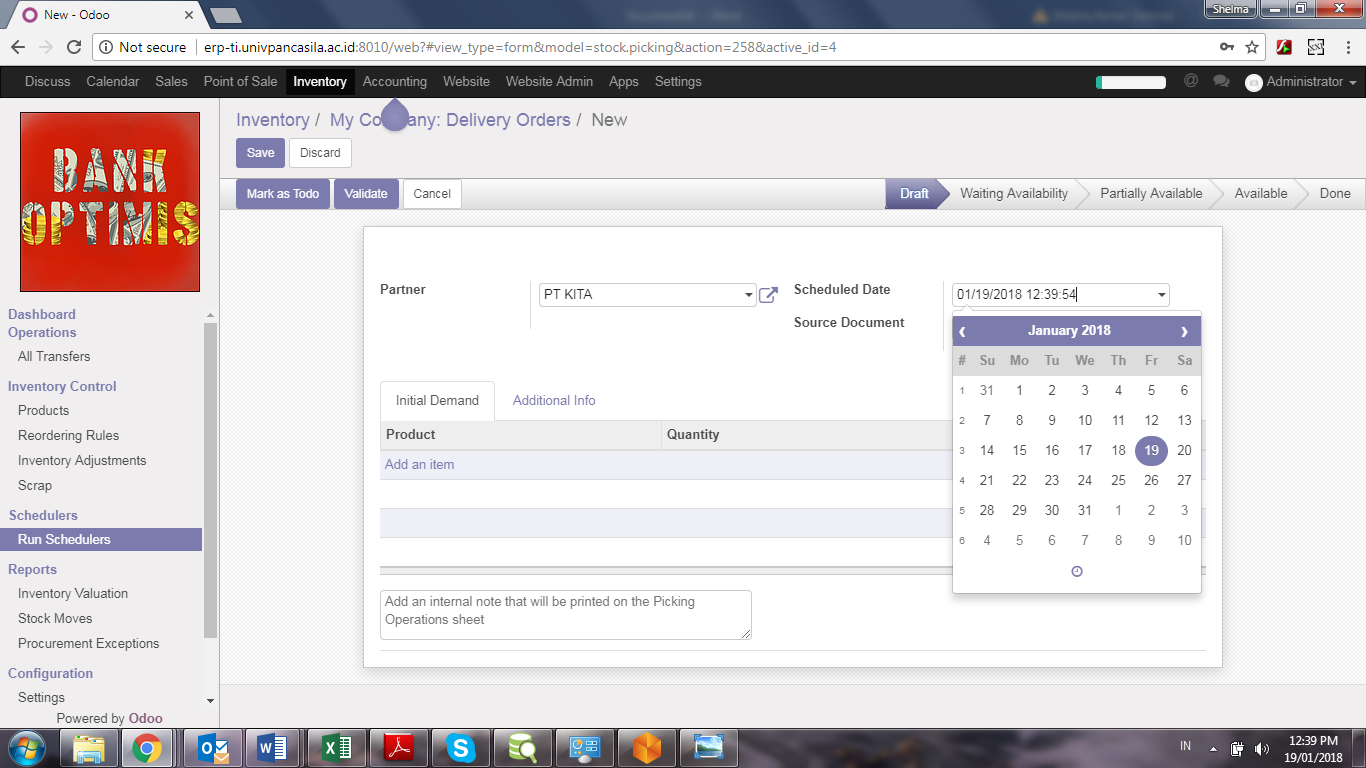Image resolution: width=1366 pixels, height=768 pixels.
Task: Reload the page in browser
Action: pyautogui.click(x=73, y=47)
